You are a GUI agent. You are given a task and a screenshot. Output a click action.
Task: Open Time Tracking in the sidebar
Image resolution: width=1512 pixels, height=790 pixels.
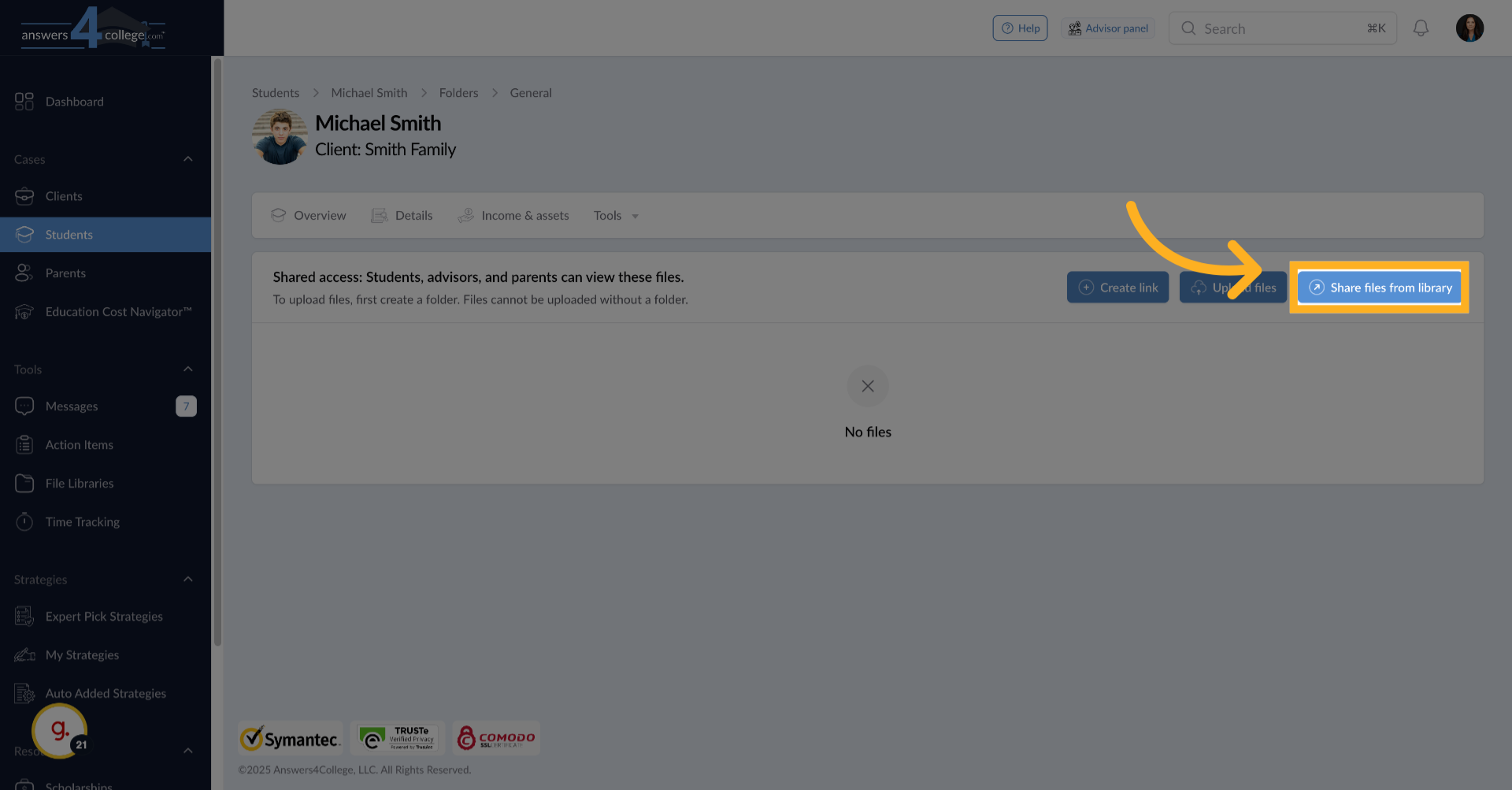pyautogui.click(x=106, y=522)
